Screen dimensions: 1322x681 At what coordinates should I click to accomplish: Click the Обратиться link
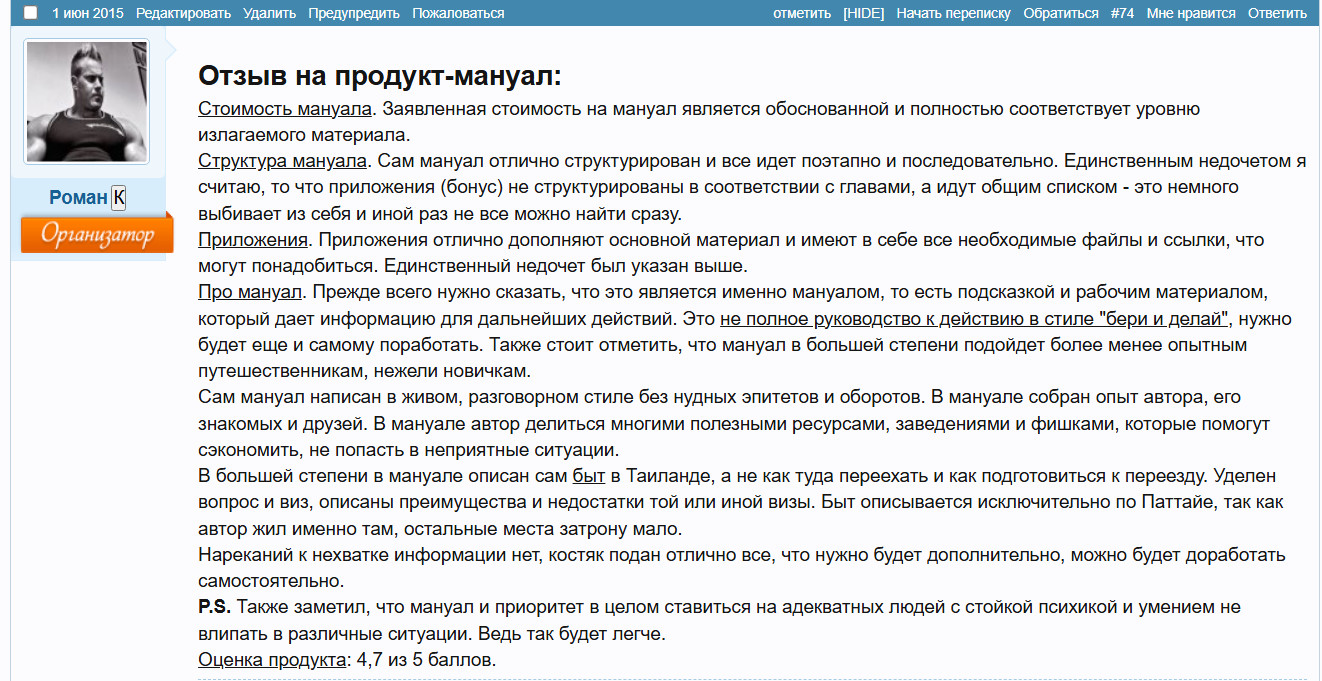click(x=1060, y=13)
